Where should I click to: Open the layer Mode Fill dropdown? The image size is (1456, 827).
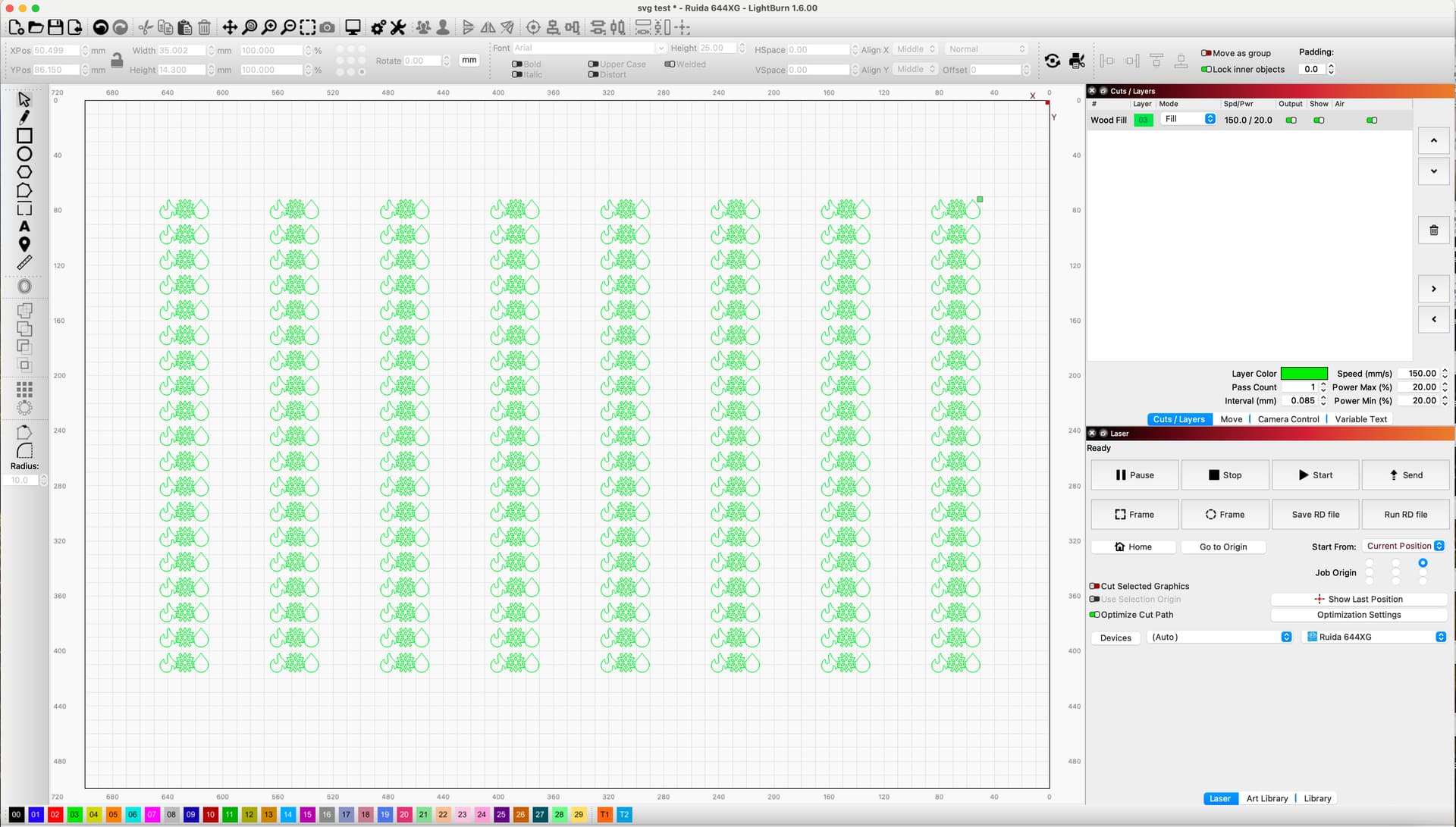point(1188,120)
